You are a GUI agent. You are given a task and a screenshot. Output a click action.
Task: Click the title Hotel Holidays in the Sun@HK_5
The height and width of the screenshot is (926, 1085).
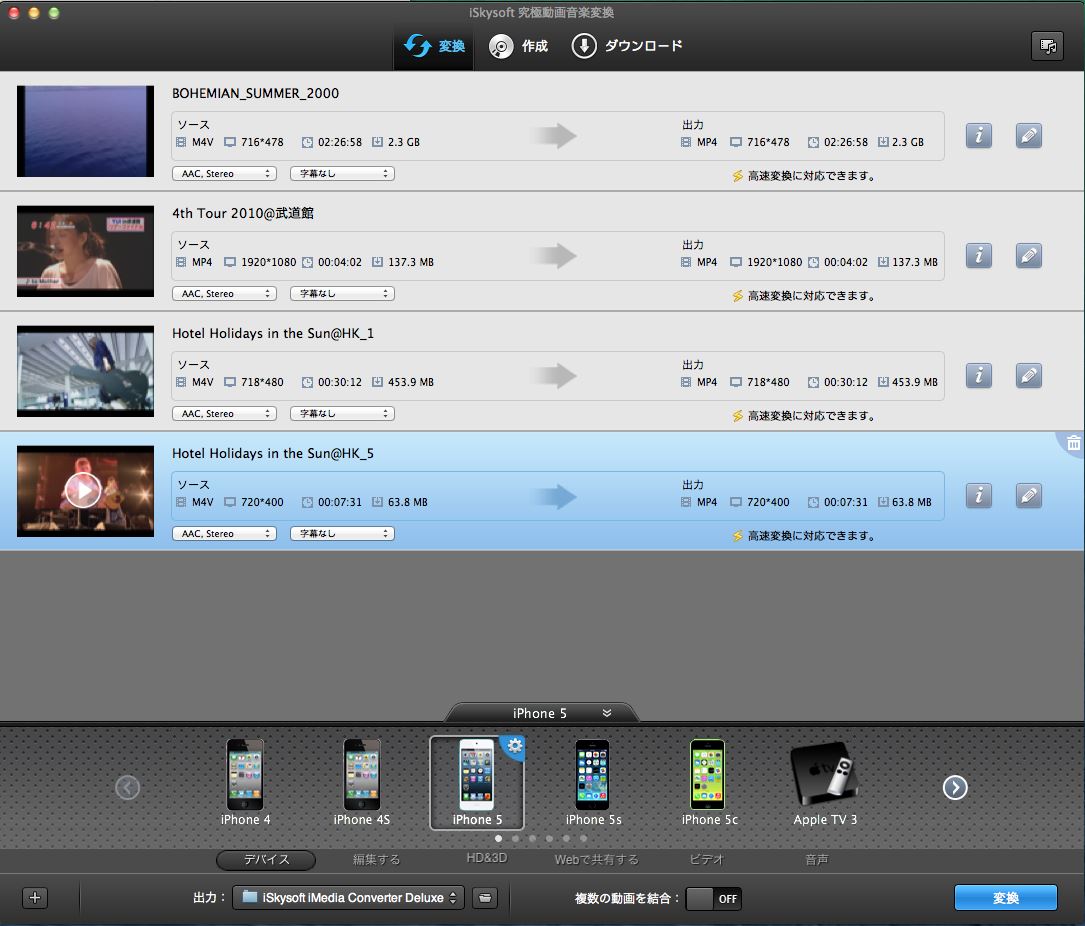coord(273,453)
